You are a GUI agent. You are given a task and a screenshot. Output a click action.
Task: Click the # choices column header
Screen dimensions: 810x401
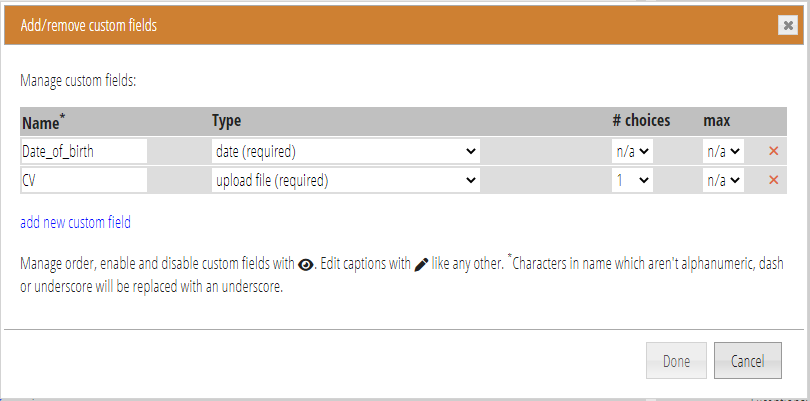(641, 121)
